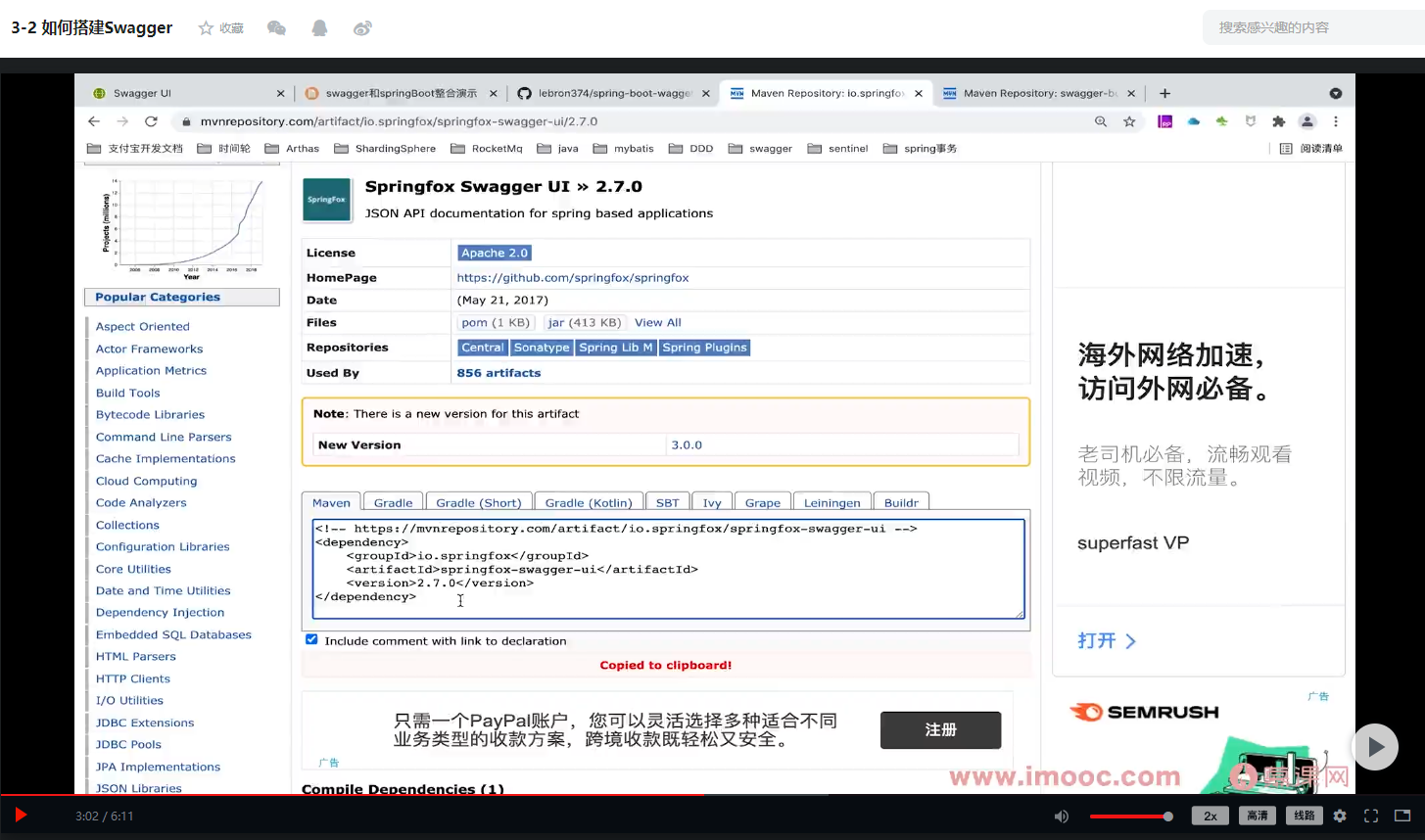Open the ShardingSphere bookmark folder

point(385,149)
